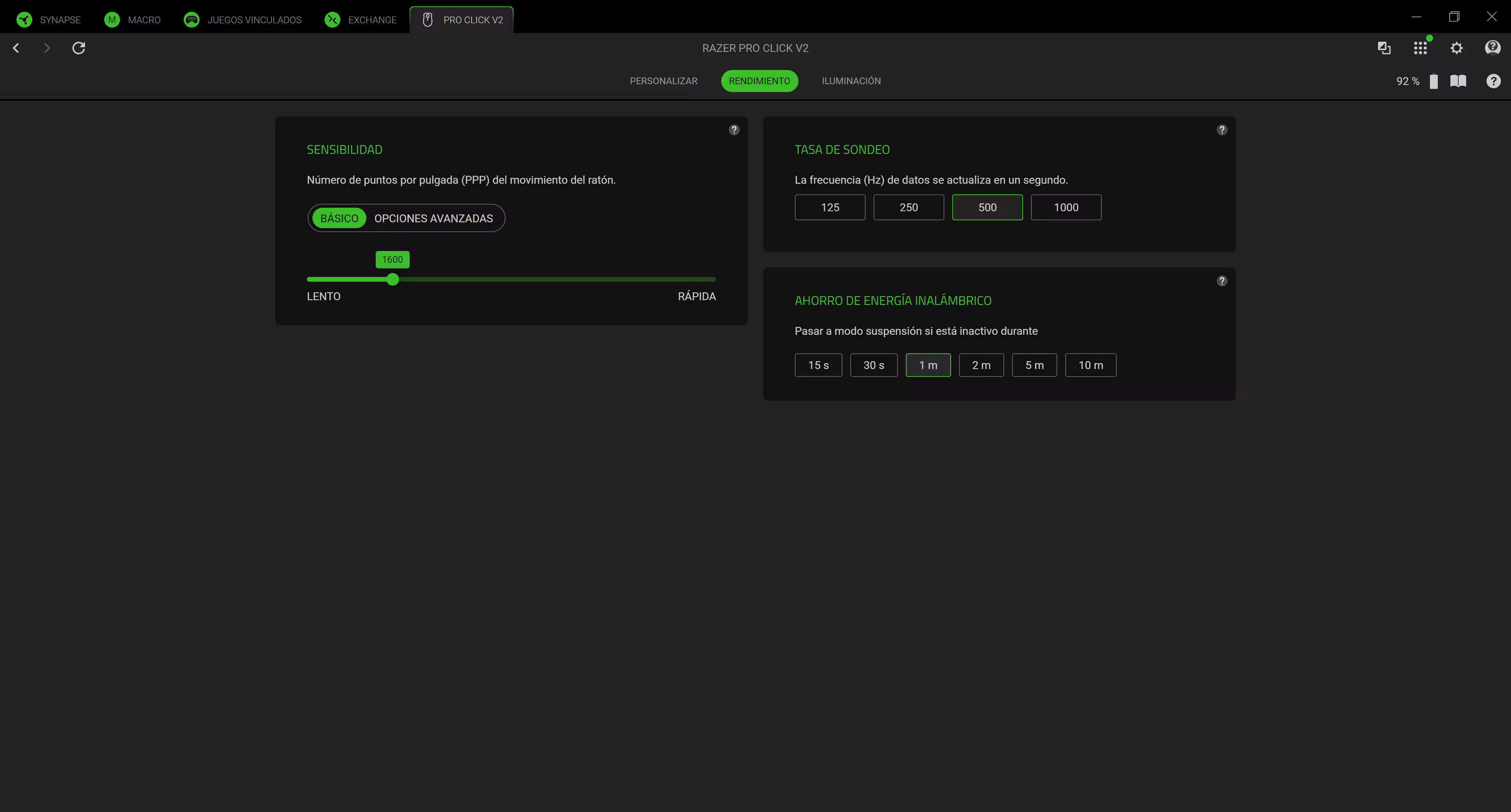Select the RENDIMIENTO section
1511x812 pixels.
point(759,81)
